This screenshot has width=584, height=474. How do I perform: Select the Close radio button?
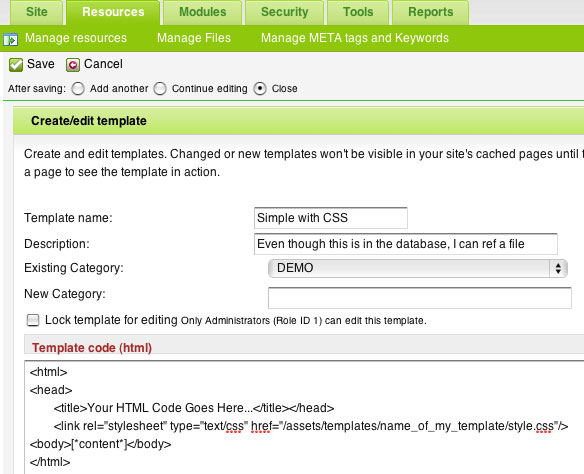tap(260, 89)
